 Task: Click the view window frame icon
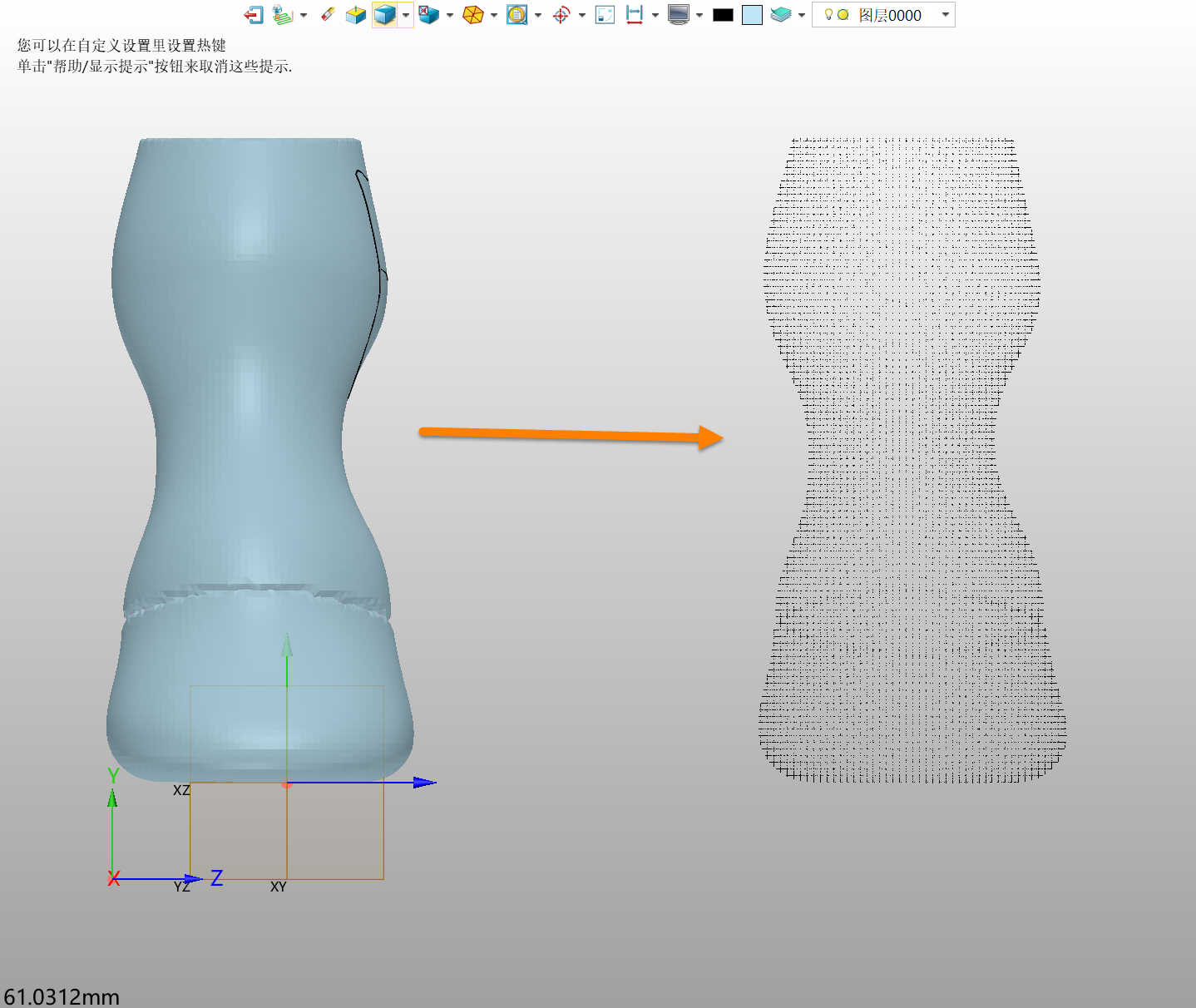tap(605, 15)
